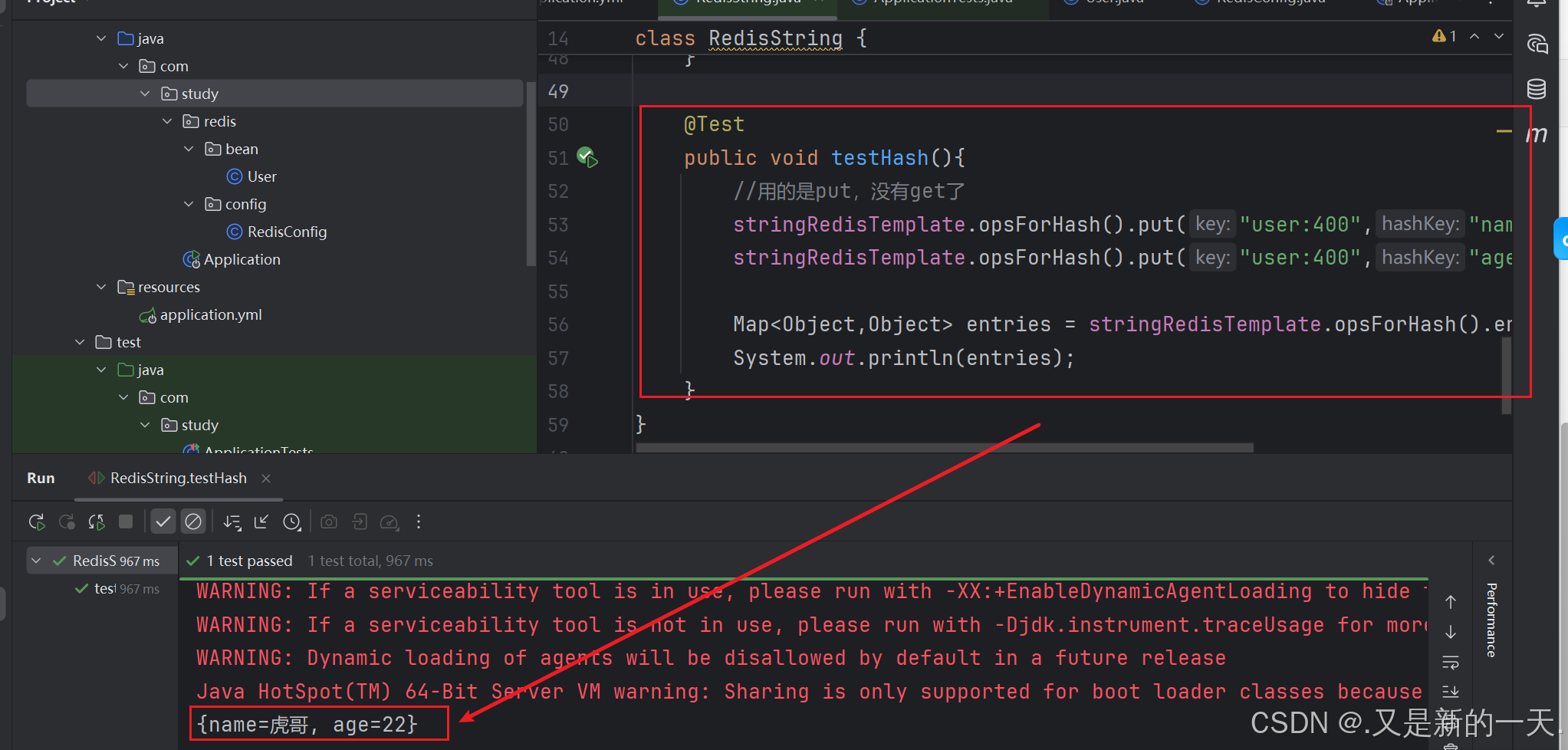Screen dimensions: 1568x750
Task: Stop the running test process
Action: point(126,522)
